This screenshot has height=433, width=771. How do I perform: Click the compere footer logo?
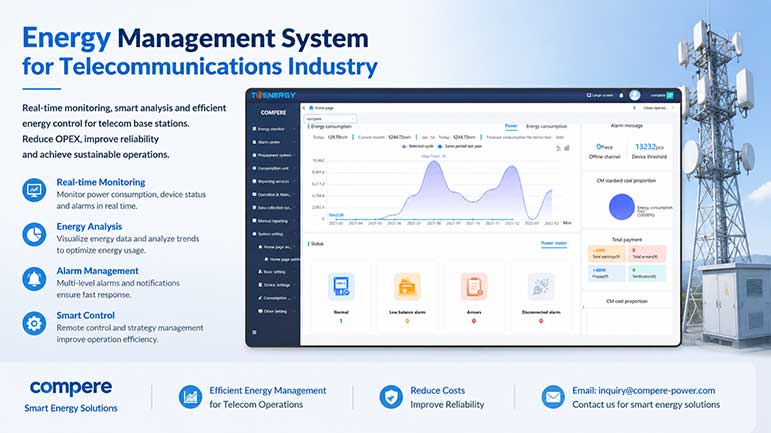coord(71,388)
